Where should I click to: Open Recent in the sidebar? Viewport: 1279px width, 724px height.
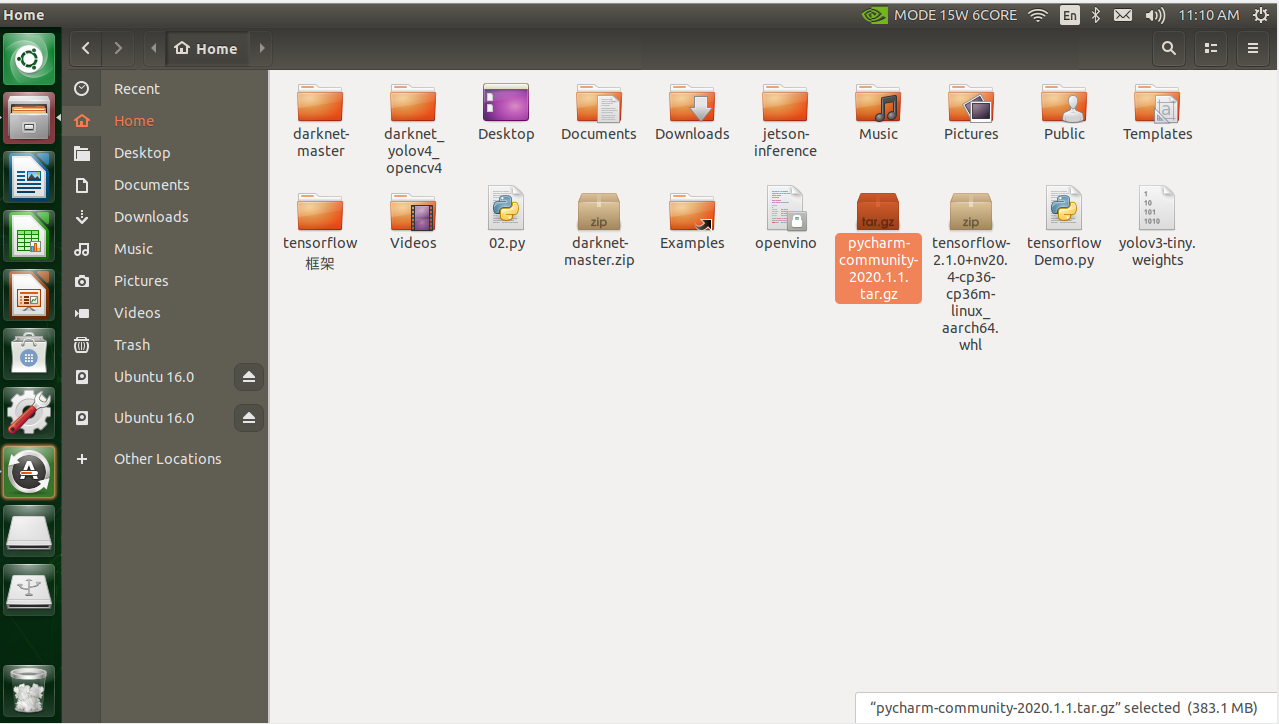165,89
